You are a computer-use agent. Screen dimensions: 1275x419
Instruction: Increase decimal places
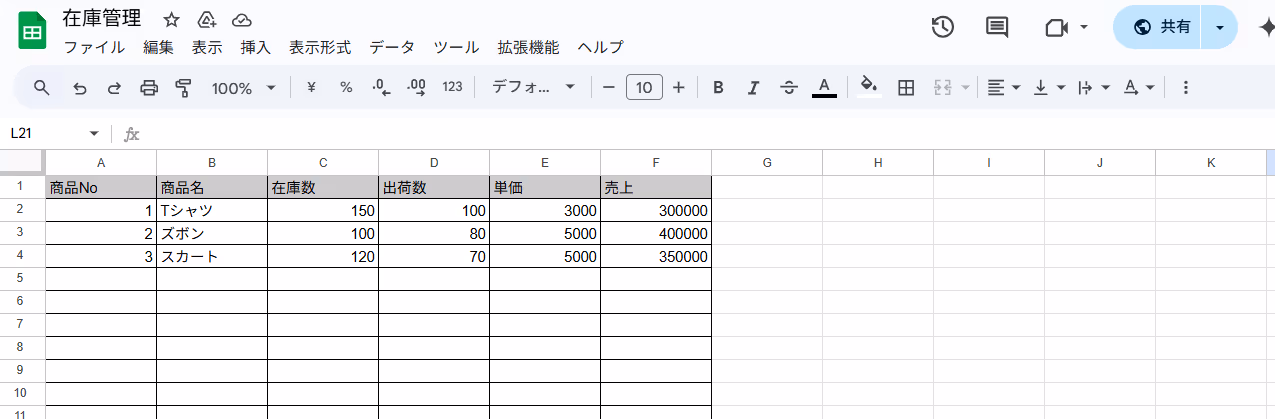(416, 87)
